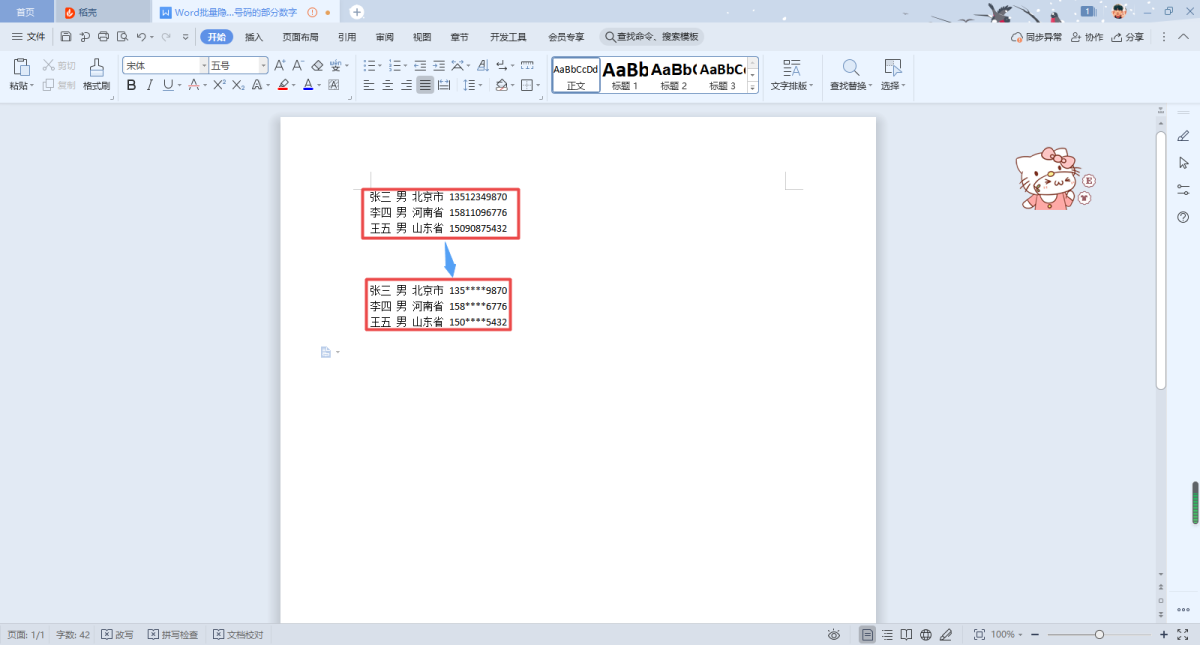Screen dimensions: 1200x645
Task: Click the 分享 (Share) button
Action: click(x=1128, y=37)
